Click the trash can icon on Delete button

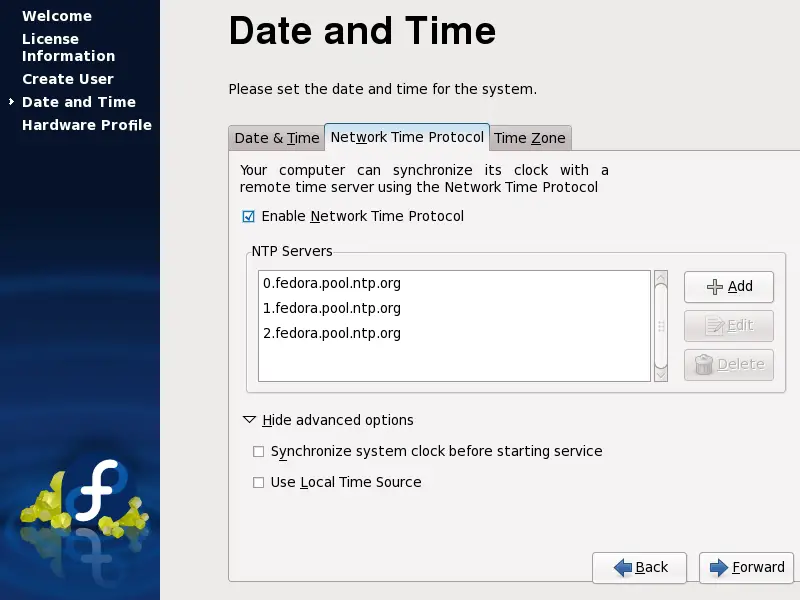point(704,364)
